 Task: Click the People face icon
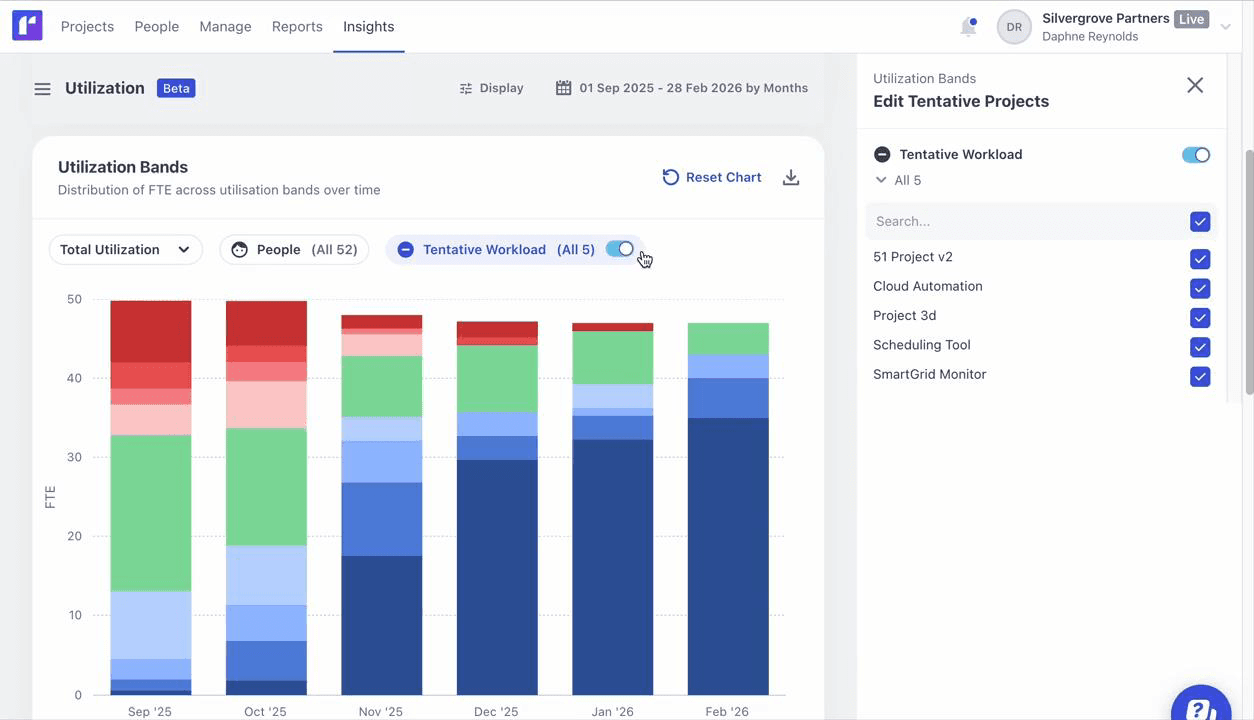pos(239,250)
